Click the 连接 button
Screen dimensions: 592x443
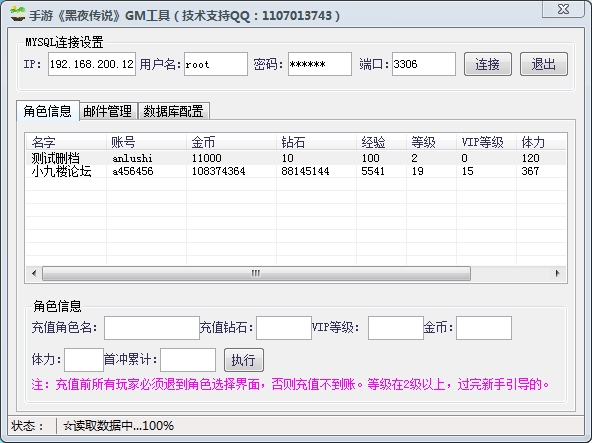(x=488, y=64)
